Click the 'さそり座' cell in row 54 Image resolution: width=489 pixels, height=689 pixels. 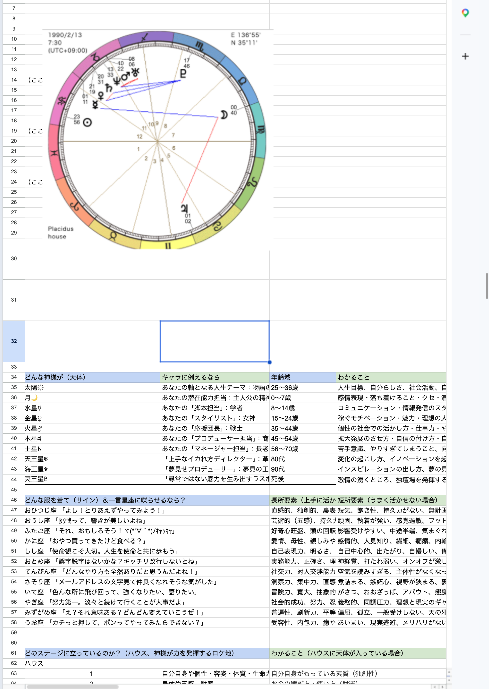click(147, 582)
